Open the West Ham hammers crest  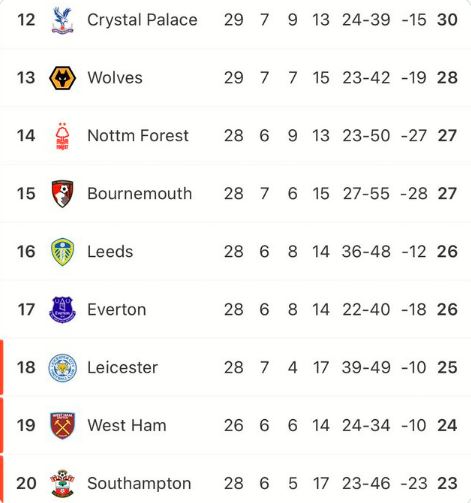pos(62,425)
